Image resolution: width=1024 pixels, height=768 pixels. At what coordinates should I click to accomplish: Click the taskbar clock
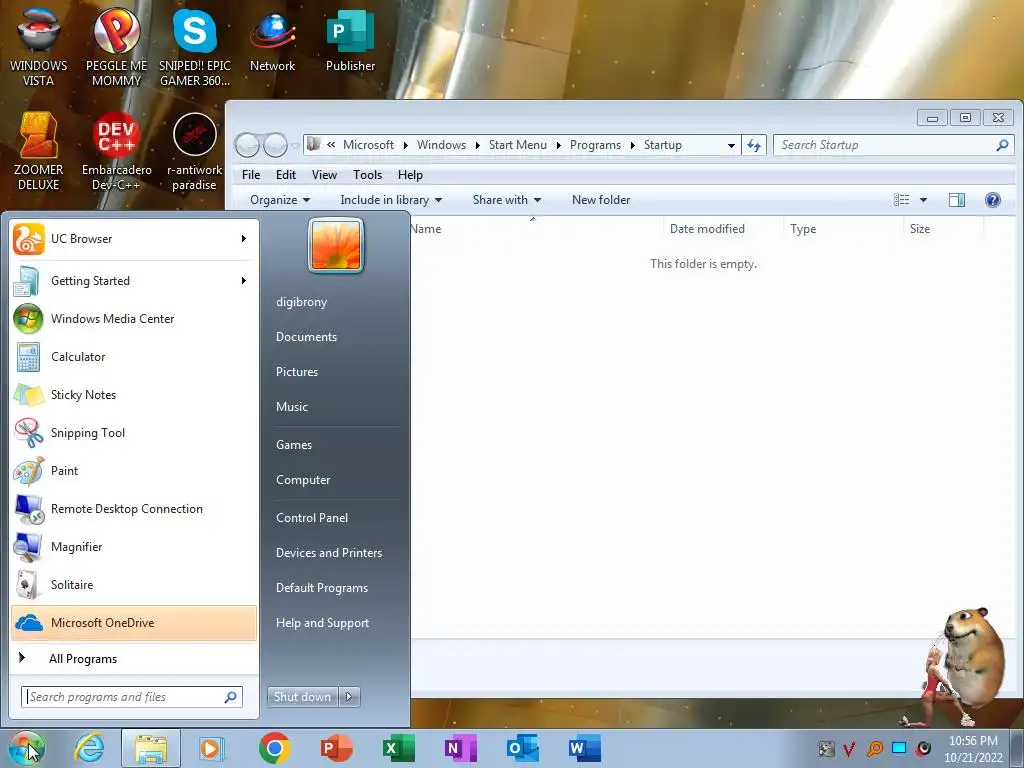973,749
